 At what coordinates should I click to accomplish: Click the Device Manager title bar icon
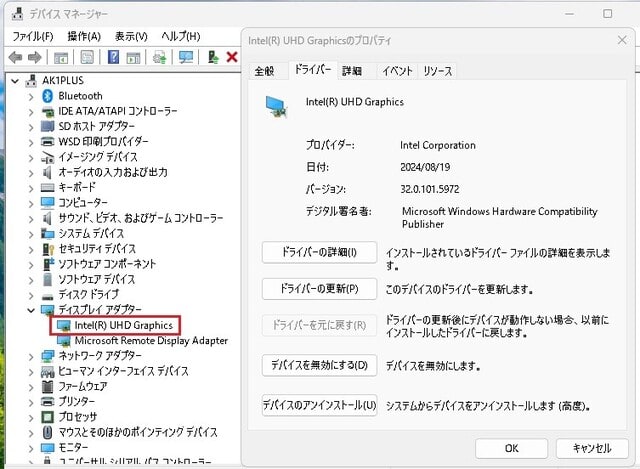pos(17,14)
